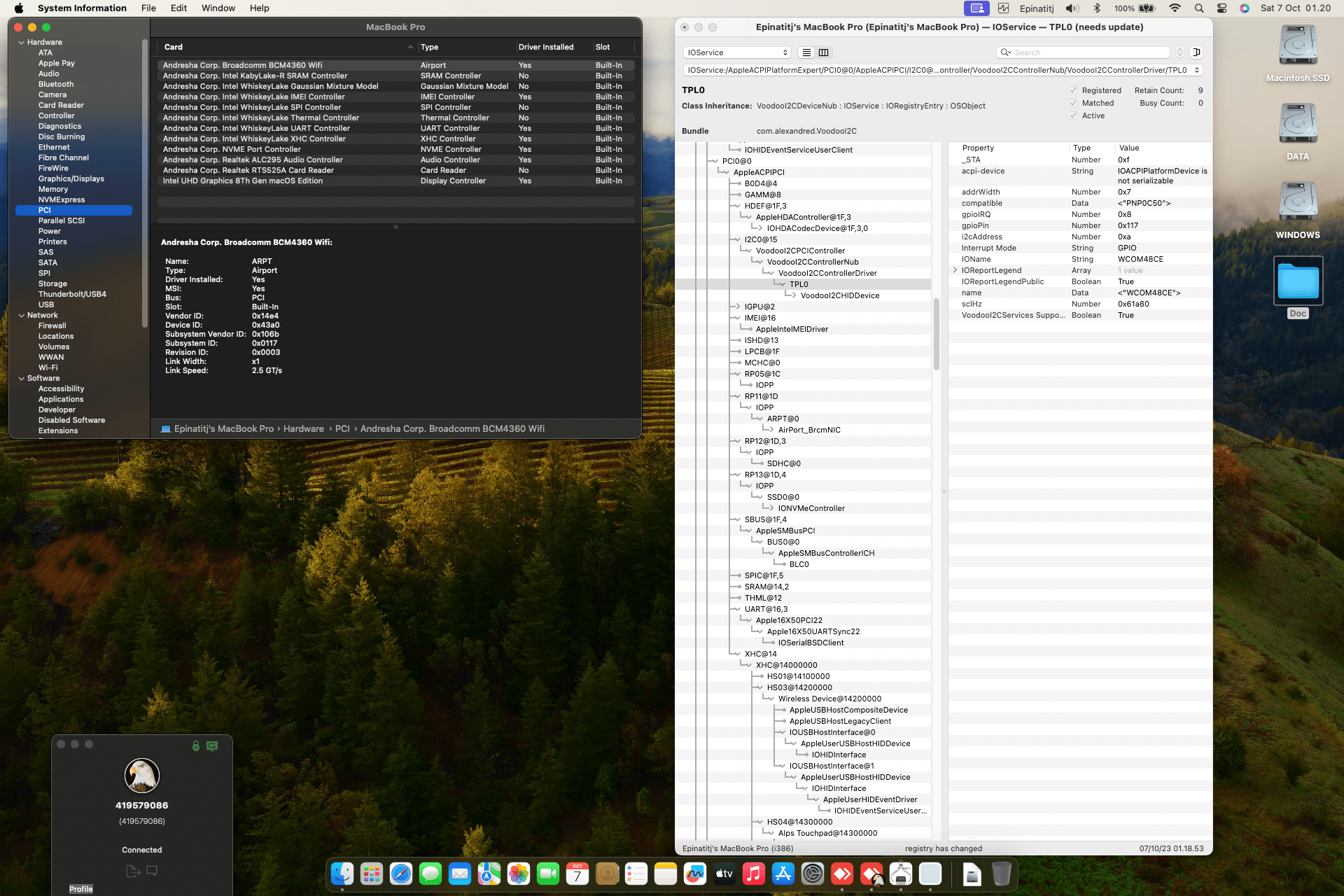Image resolution: width=1344 pixels, height=896 pixels.
Task: Launch Safari from the Dock
Action: click(401, 874)
